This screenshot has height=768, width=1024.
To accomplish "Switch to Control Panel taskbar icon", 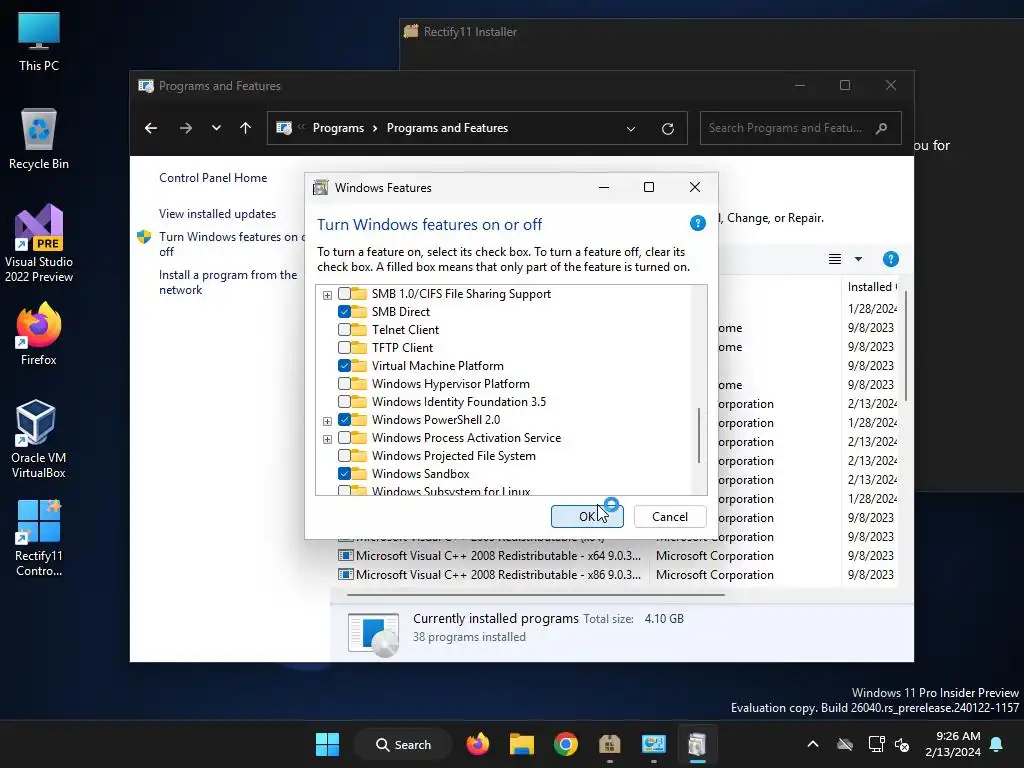I will [x=653, y=744].
